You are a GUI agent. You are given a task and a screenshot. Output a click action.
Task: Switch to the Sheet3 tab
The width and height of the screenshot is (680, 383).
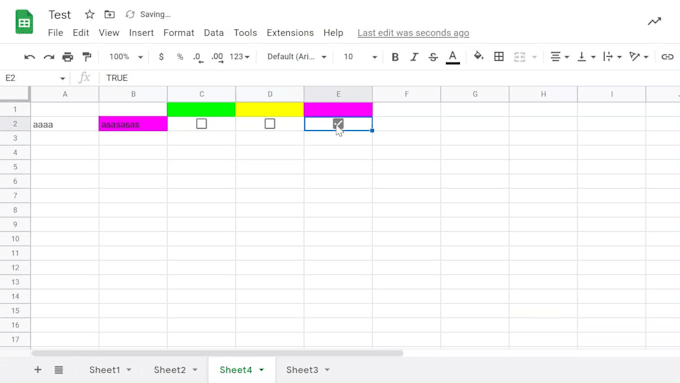302,370
